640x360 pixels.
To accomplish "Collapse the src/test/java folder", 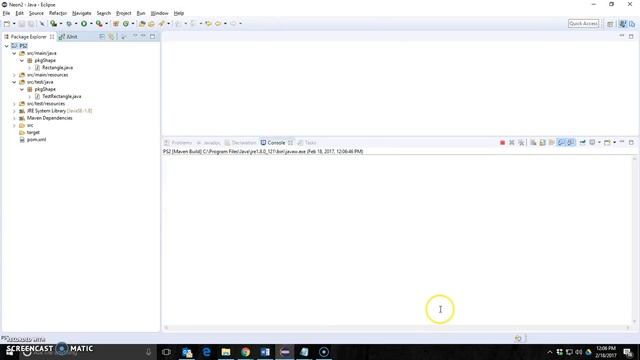I will pyautogui.click(x=14, y=82).
